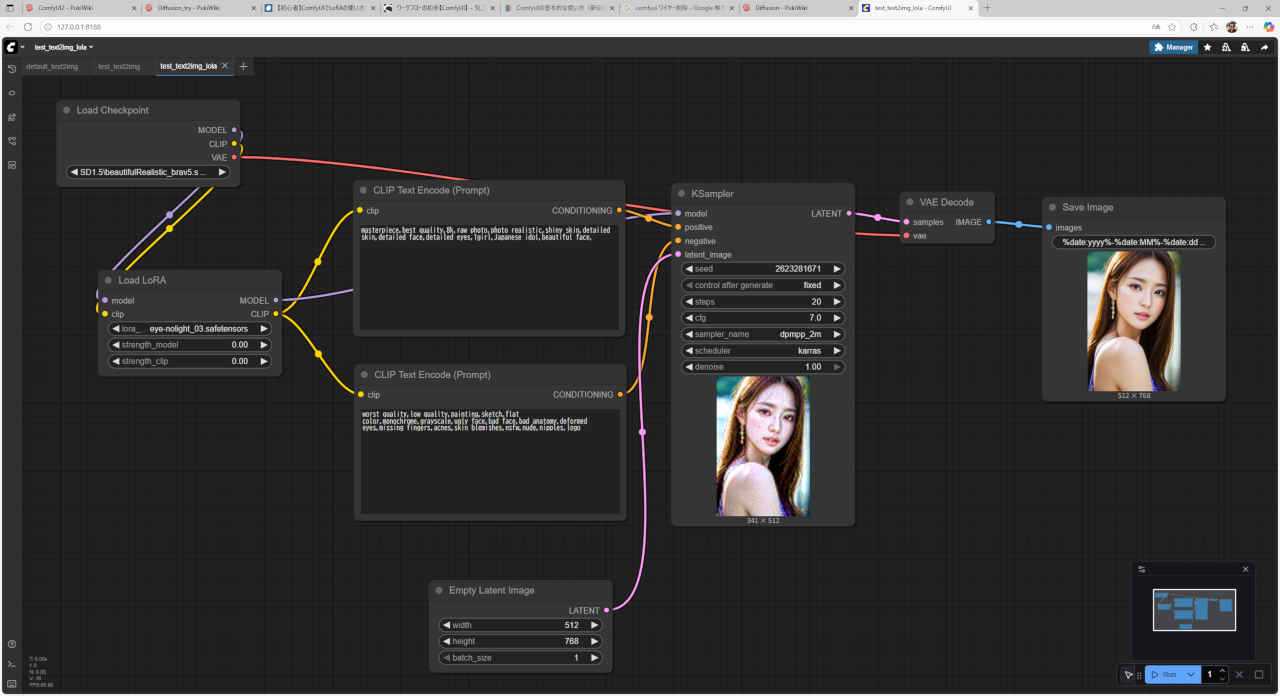Open the queue history sidebar icon

click(12, 69)
